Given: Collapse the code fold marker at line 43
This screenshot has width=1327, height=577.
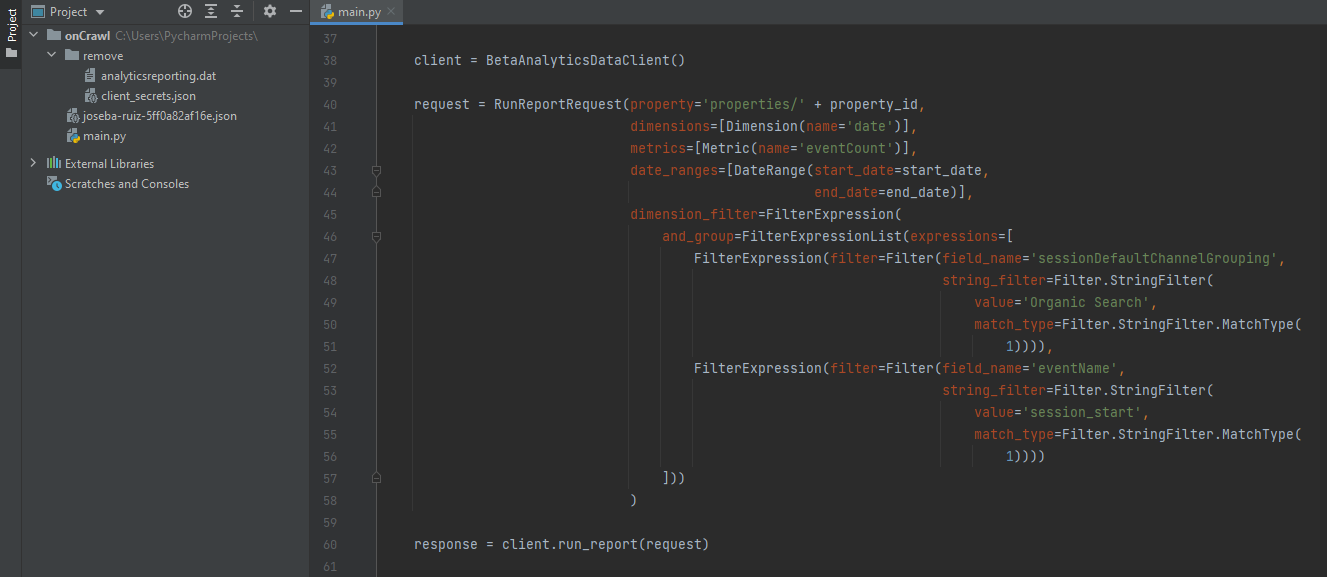Looking at the screenshot, I should click(377, 171).
